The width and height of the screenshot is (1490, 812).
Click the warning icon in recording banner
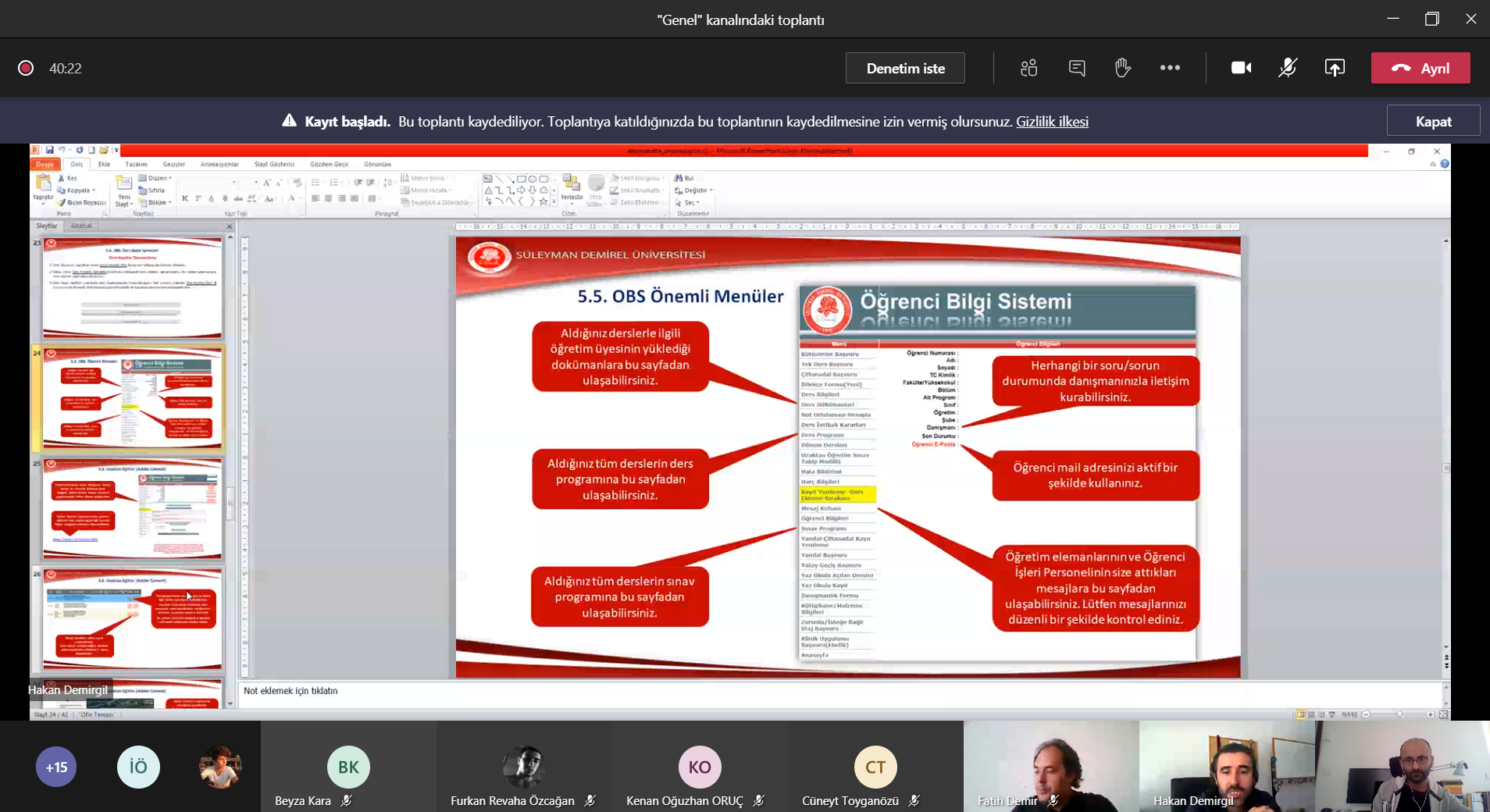pyautogui.click(x=289, y=121)
